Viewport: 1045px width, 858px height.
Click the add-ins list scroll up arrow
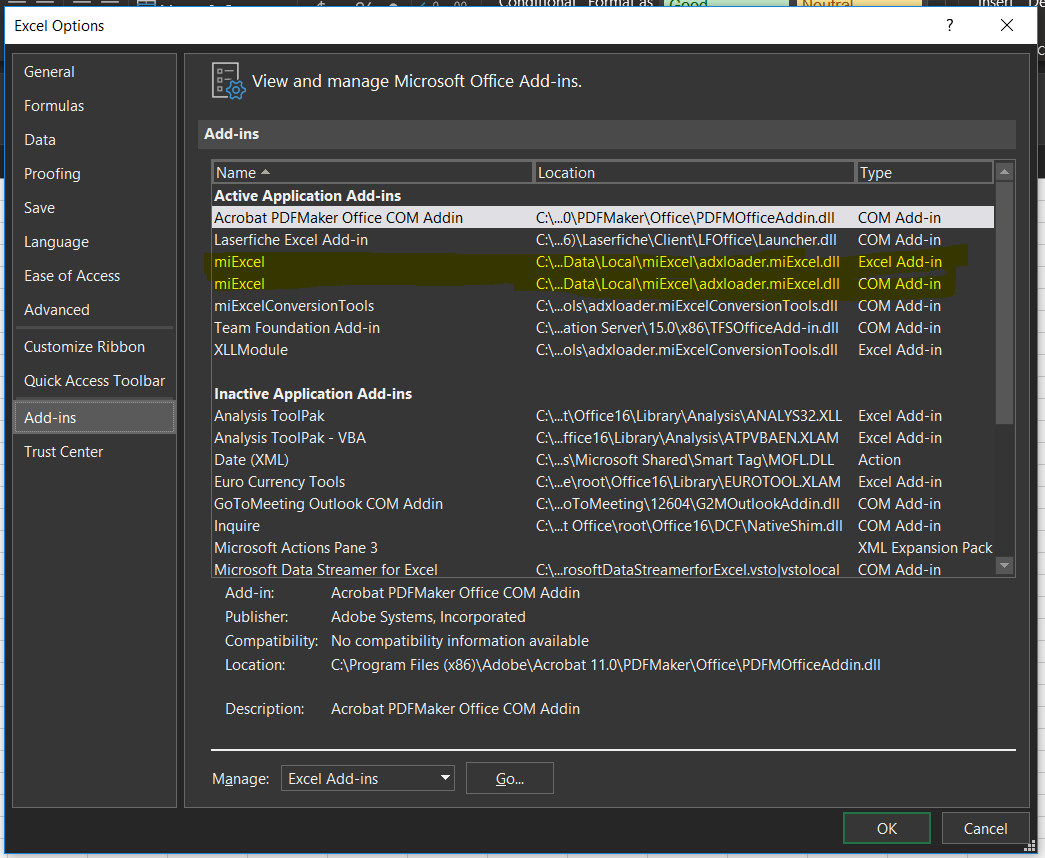(x=1004, y=173)
